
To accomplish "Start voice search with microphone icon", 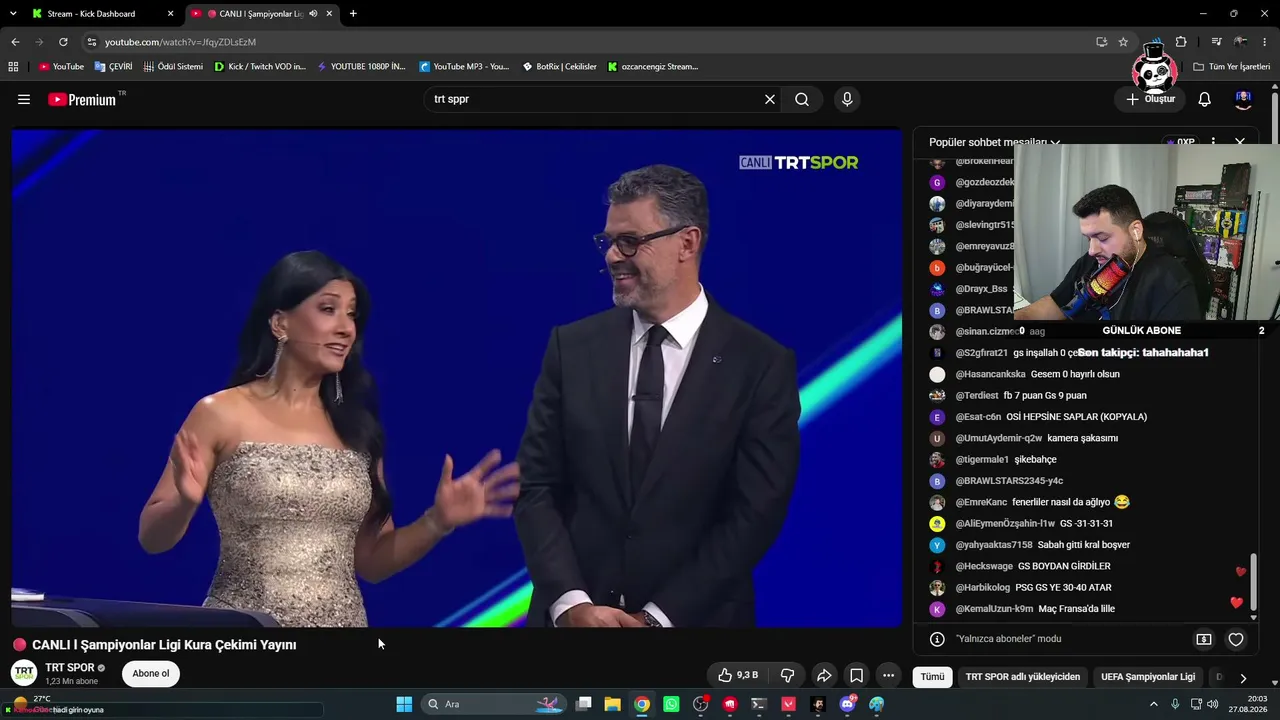I will (x=847, y=99).
